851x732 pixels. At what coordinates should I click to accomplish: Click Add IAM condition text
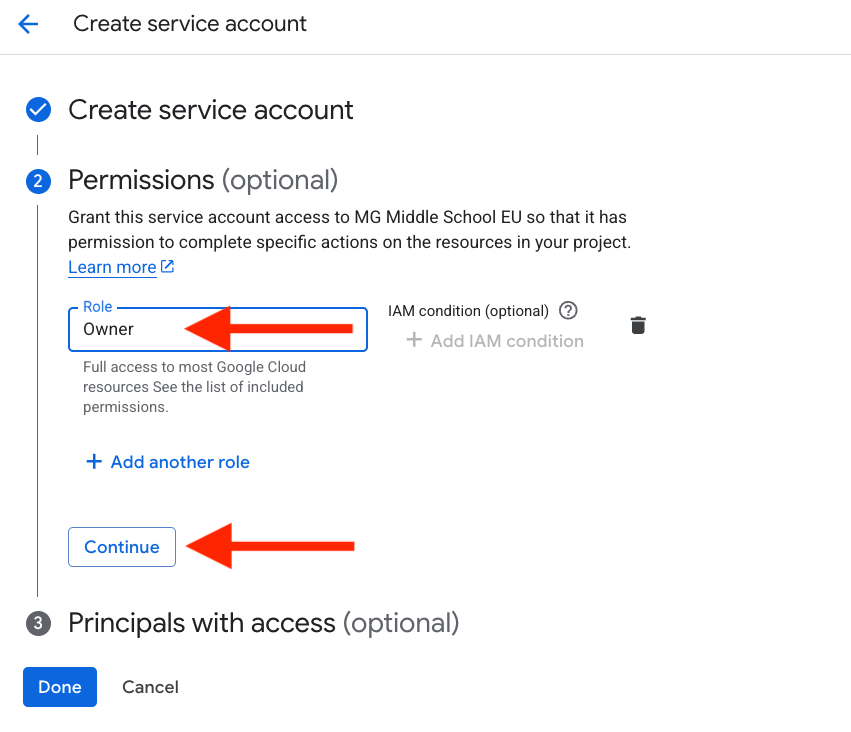click(x=507, y=341)
